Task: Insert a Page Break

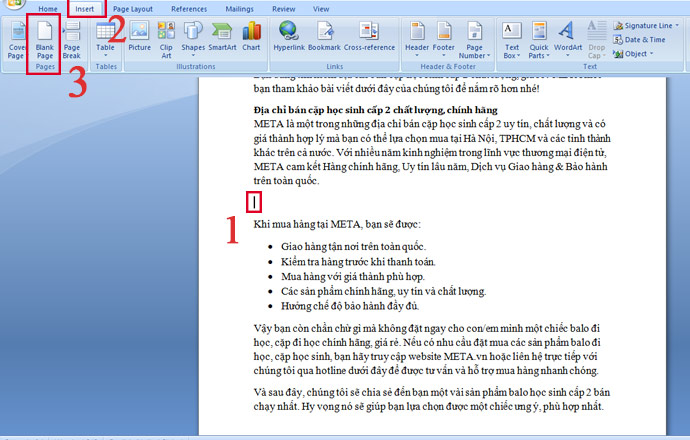Action: pyautogui.click(x=71, y=40)
